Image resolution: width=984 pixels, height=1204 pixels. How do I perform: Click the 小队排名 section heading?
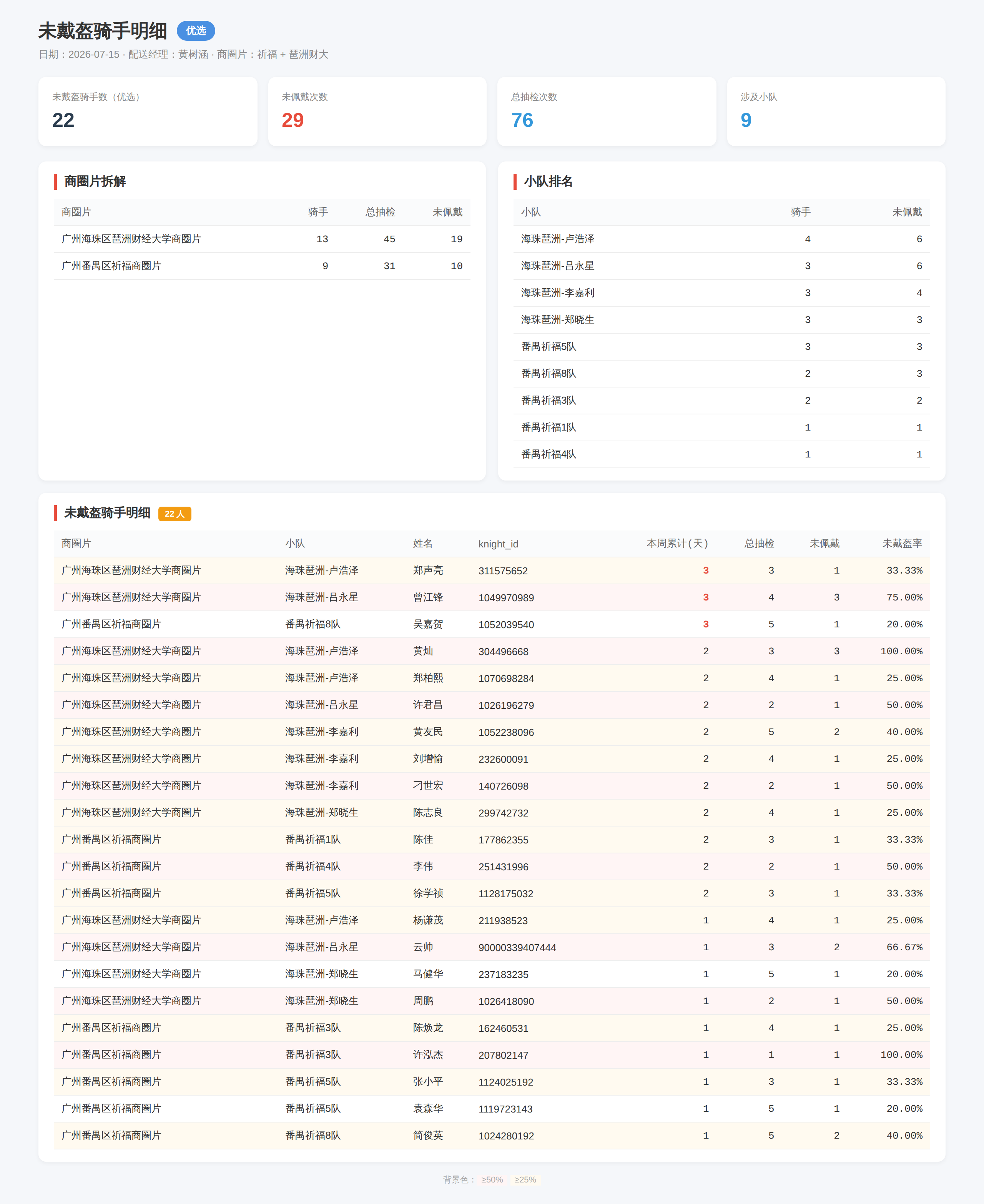(x=548, y=181)
